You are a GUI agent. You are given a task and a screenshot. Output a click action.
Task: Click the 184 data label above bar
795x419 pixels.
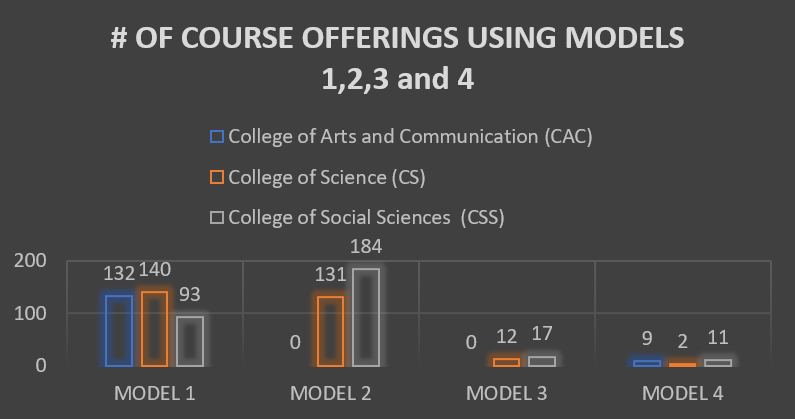[366, 247]
